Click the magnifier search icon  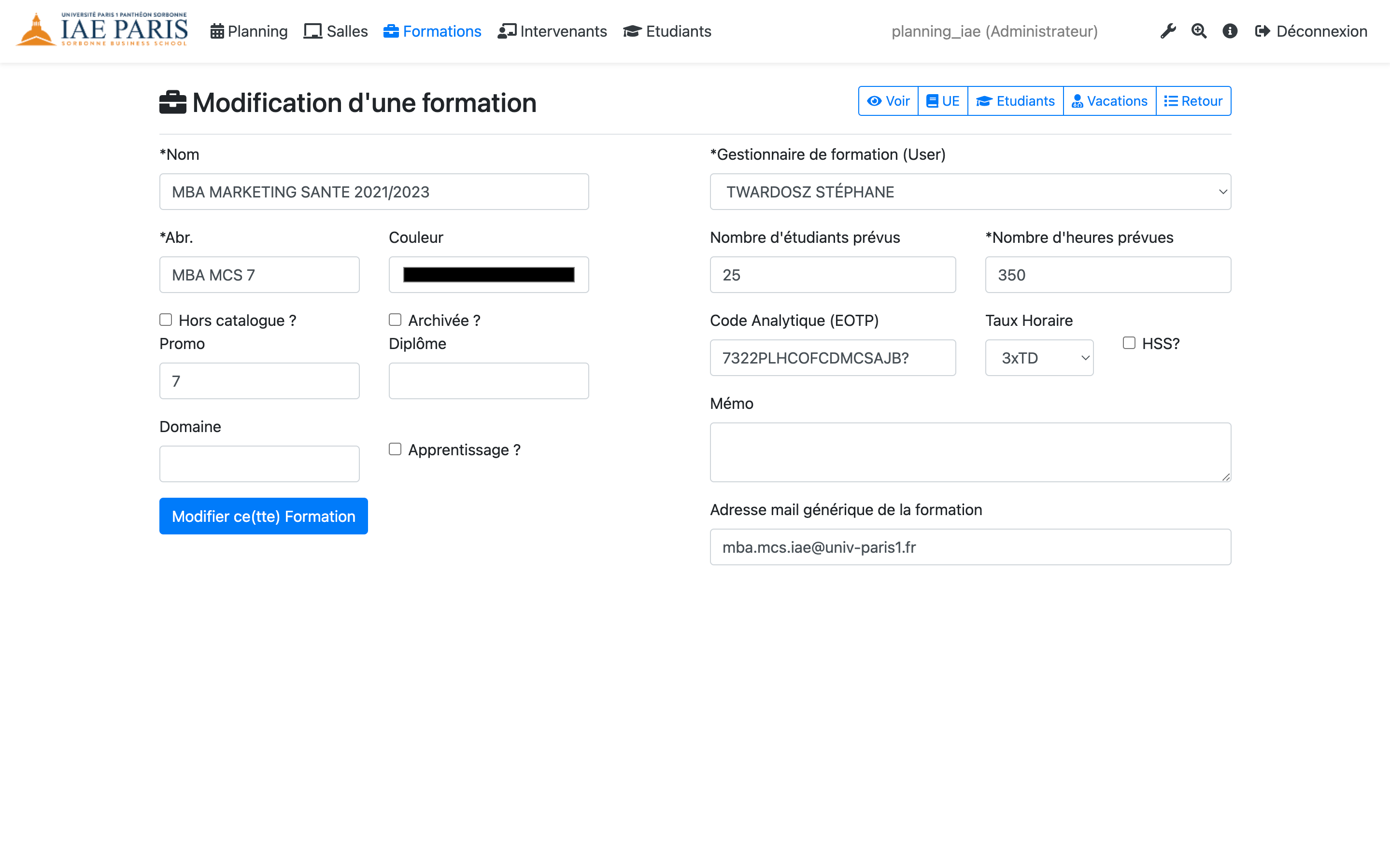click(1199, 31)
